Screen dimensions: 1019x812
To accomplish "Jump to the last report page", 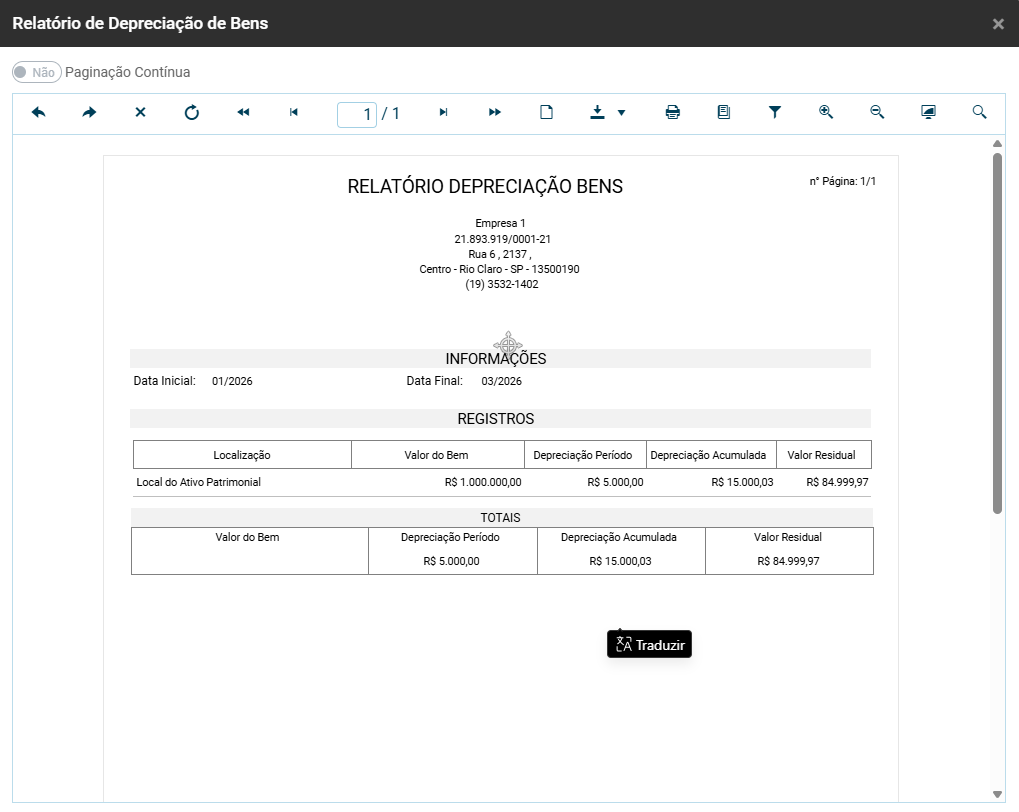I will click(x=495, y=113).
